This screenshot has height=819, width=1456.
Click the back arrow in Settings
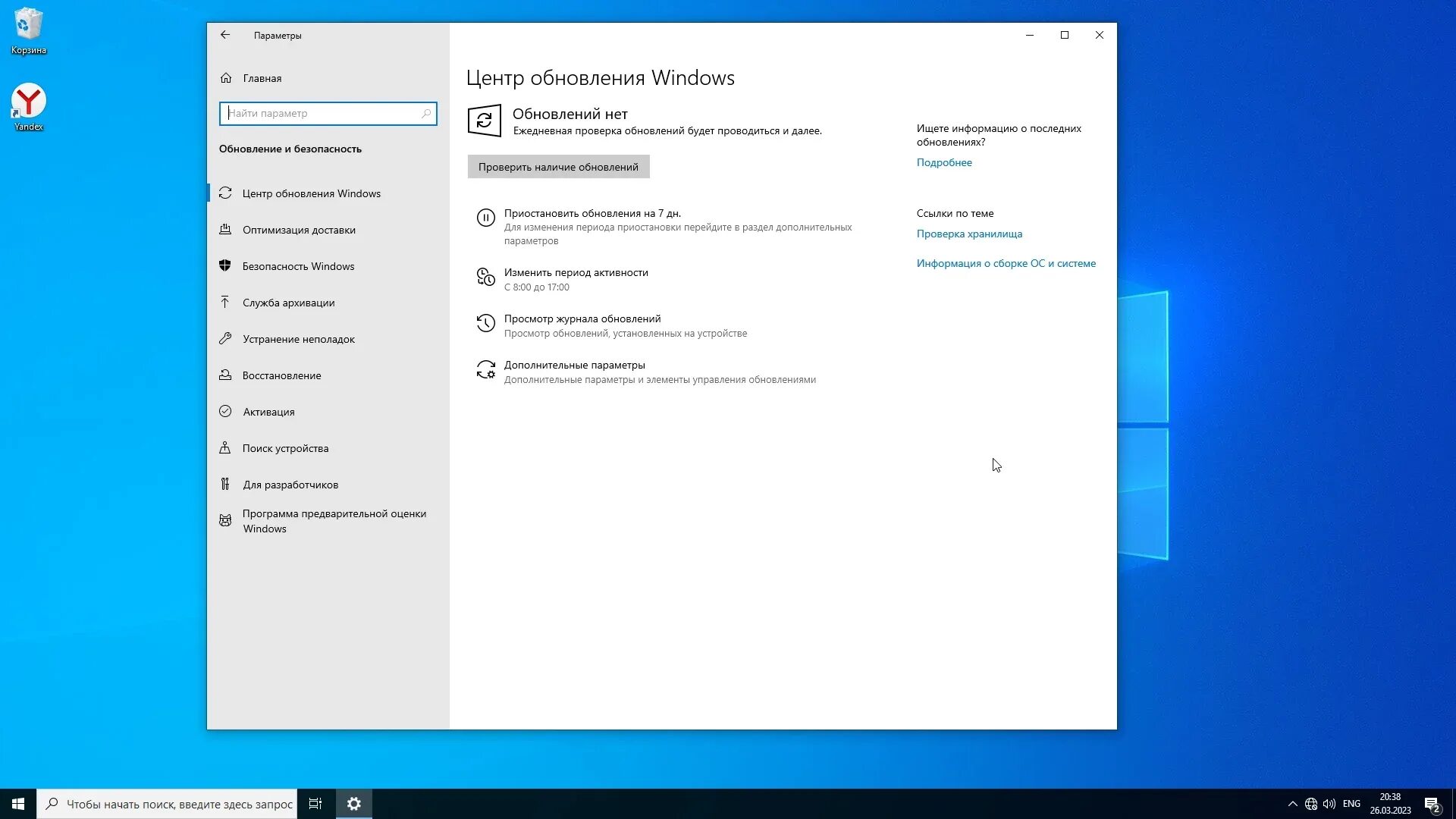tap(225, 35)
